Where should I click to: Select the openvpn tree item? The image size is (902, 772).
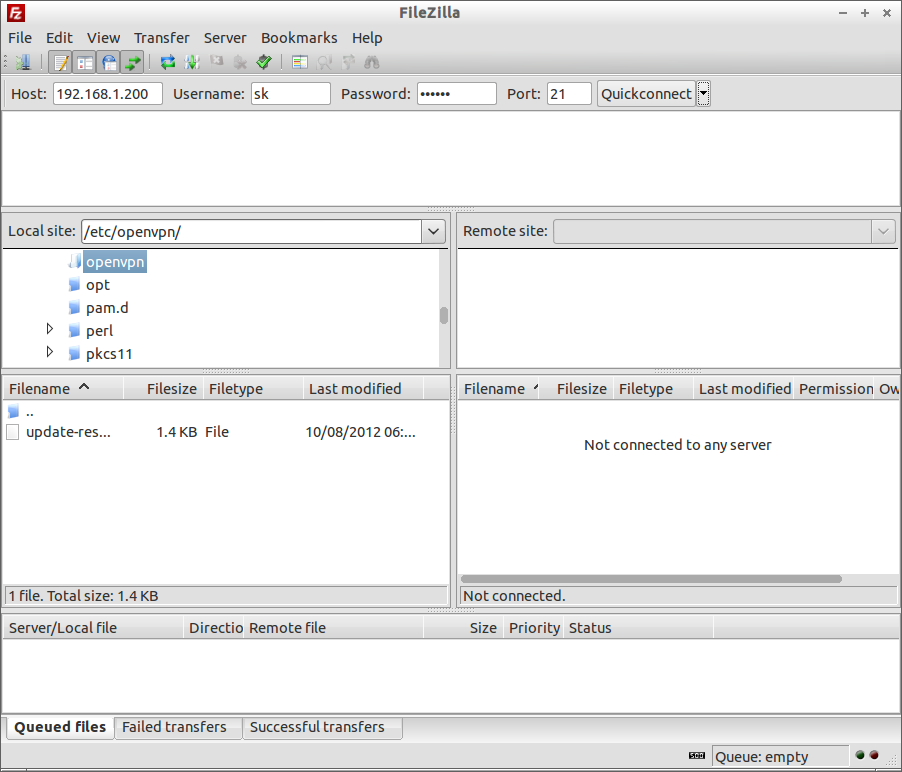[115, 262]
